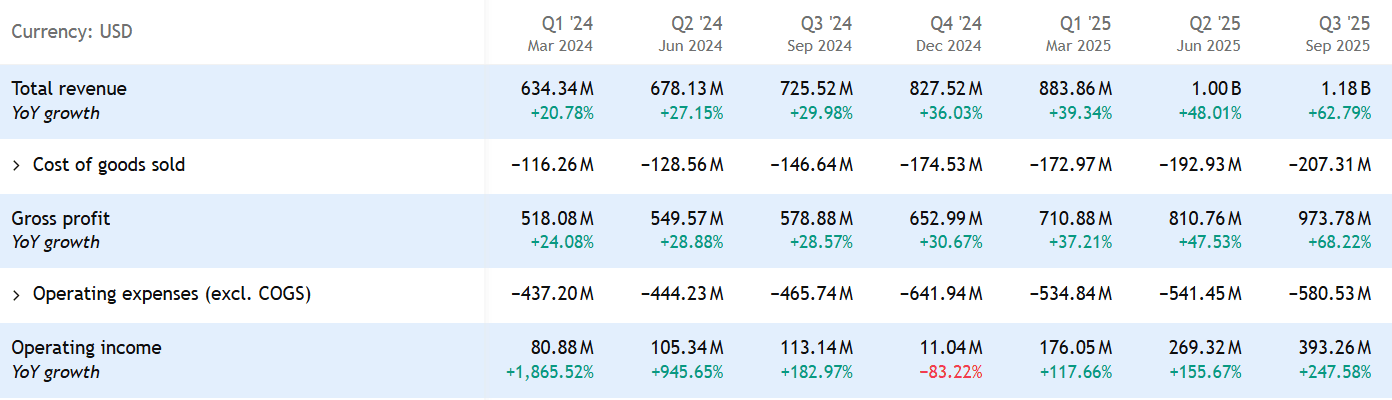The image size is (1392, 400).
Task: Click the Operating income row label
Action: 86,348
